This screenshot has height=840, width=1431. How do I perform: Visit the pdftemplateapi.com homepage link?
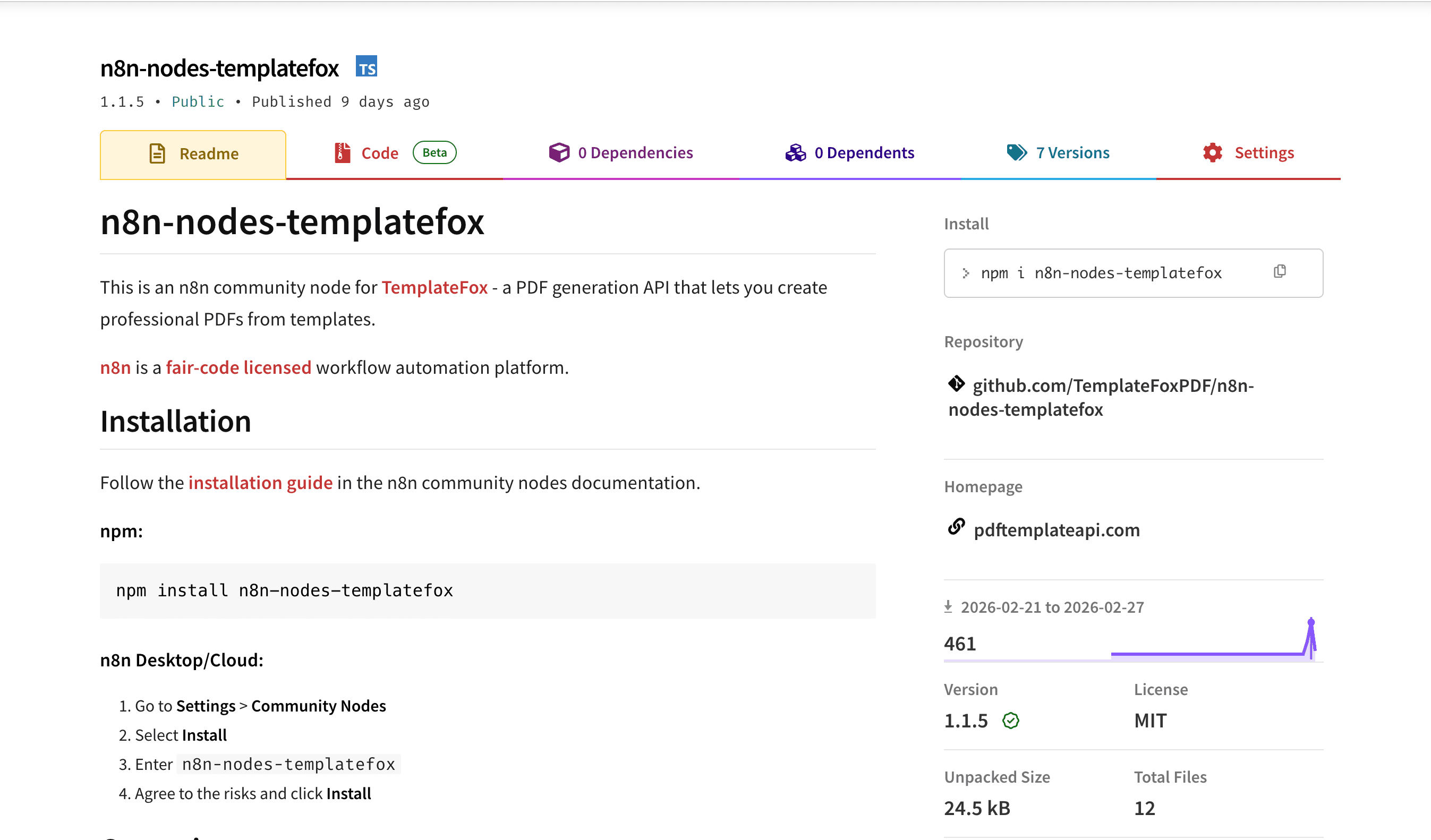1057,529
